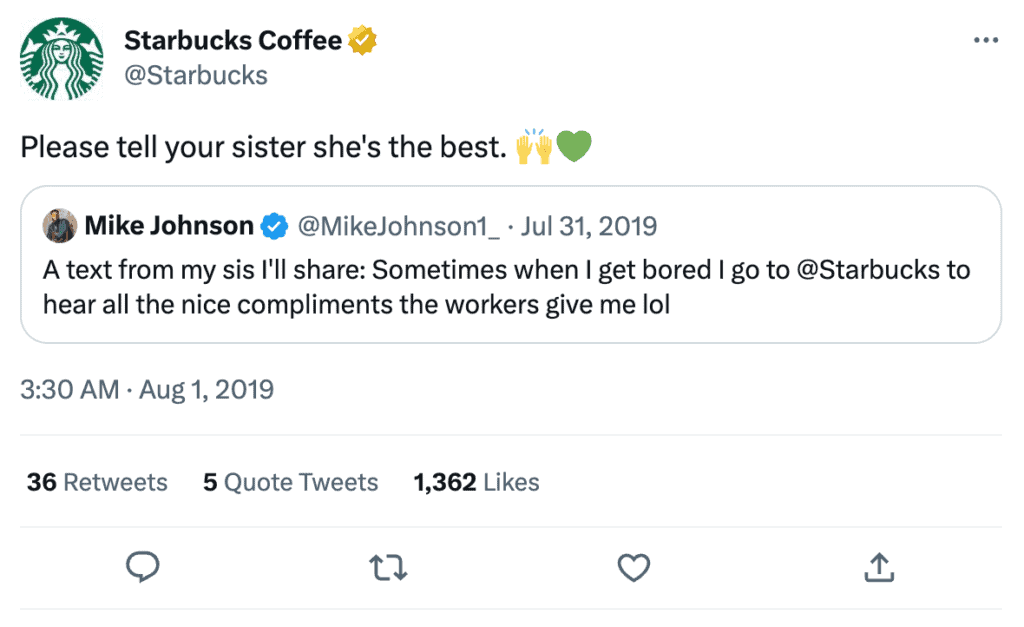Click Mike Johnson's small profile picture
This screenshot has width=1024, height=627.
pyautogui.click(x=60, y=226)
